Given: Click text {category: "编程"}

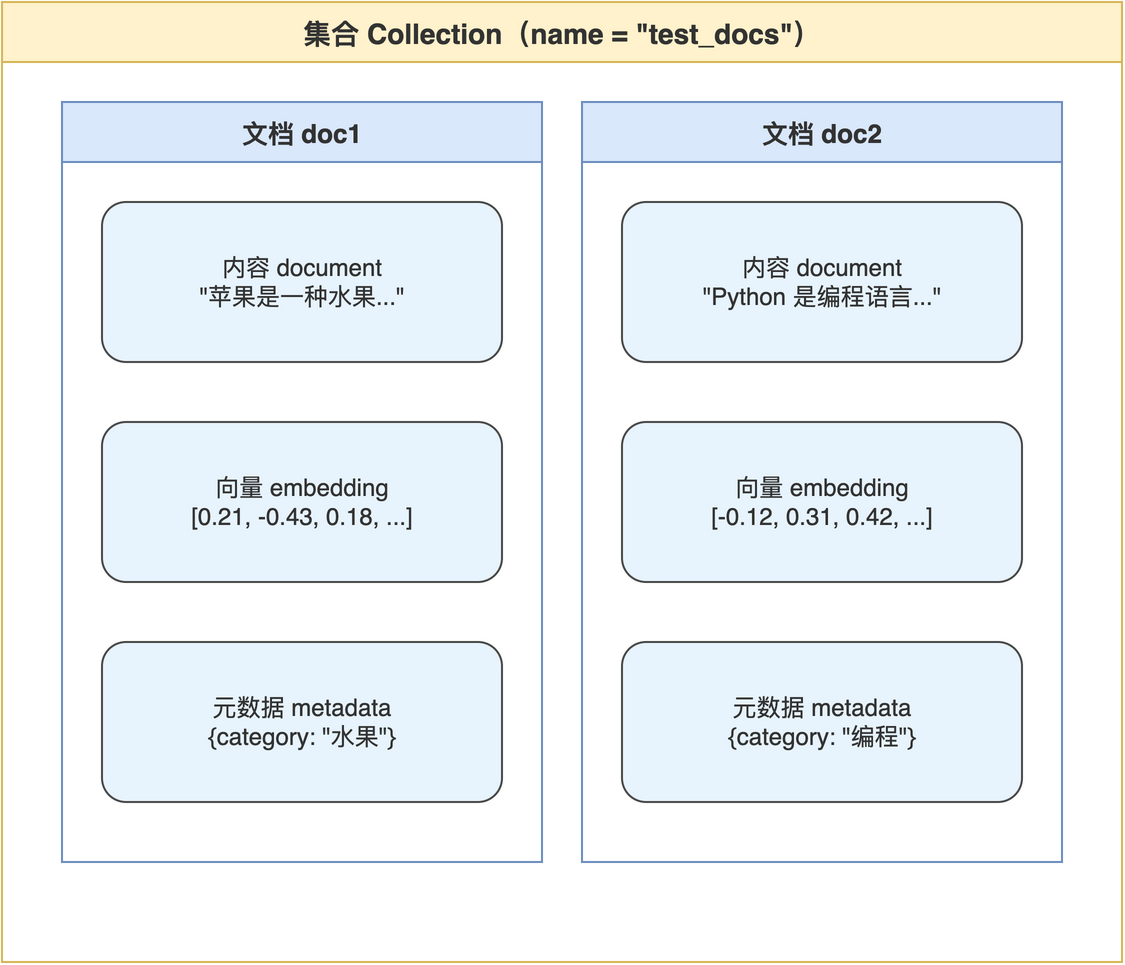Looking at the screenshot, I should (822, 737).
